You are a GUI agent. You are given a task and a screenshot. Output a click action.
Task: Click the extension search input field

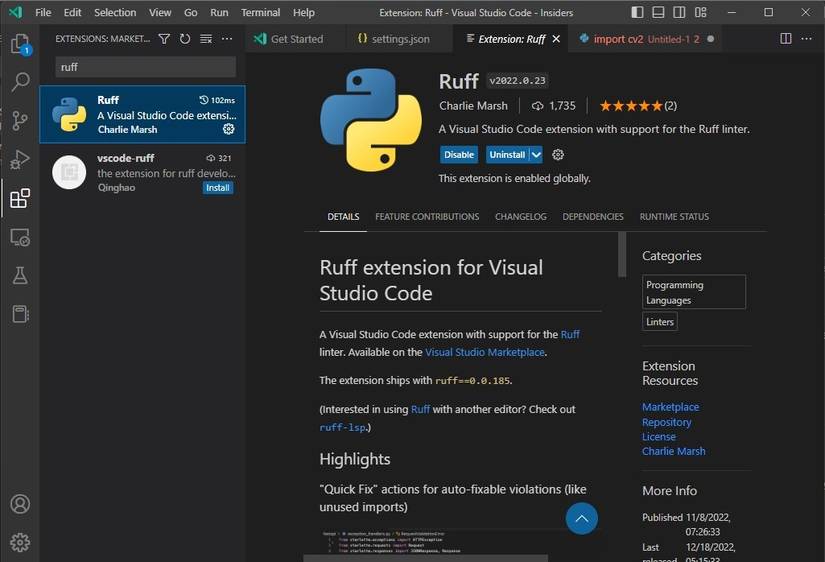tap(145, 67)
